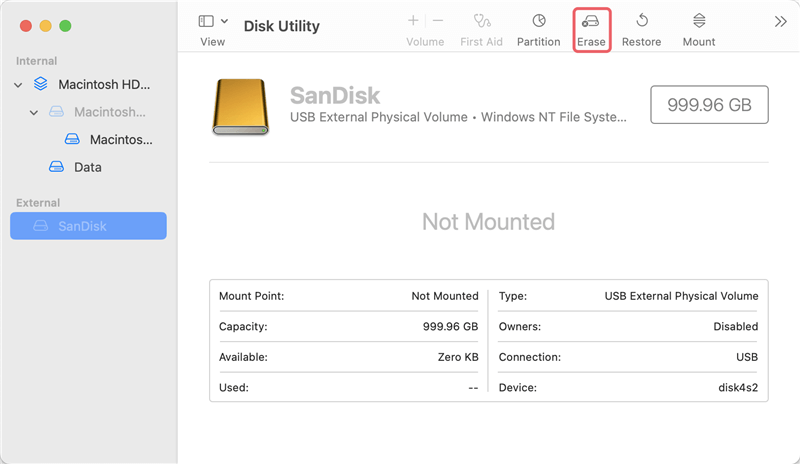800x464 pixels.
Task: Click the Internal sidebar section header
Action: (36, 61)
